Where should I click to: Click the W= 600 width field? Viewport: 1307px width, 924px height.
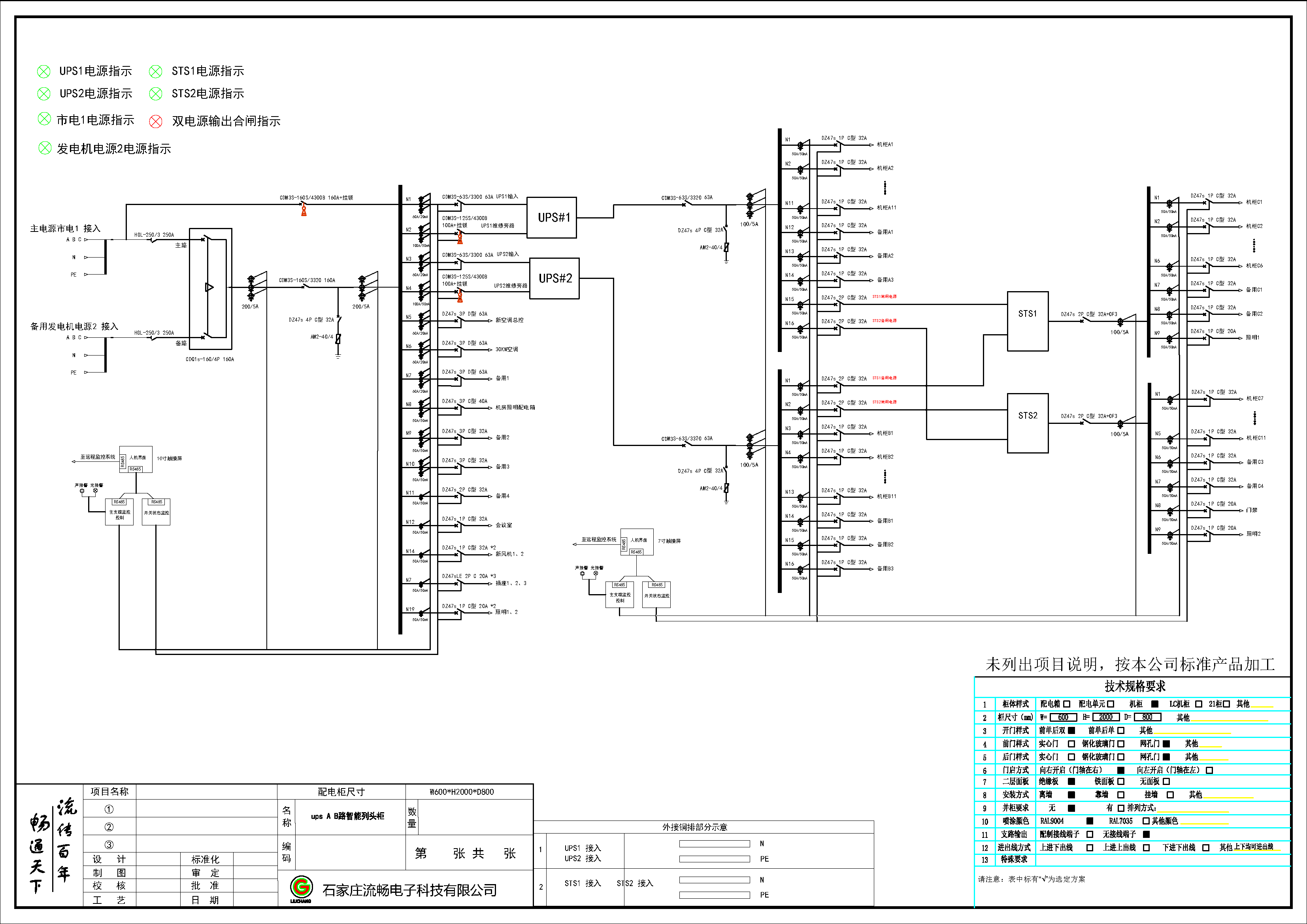[x=1063, y=717]
